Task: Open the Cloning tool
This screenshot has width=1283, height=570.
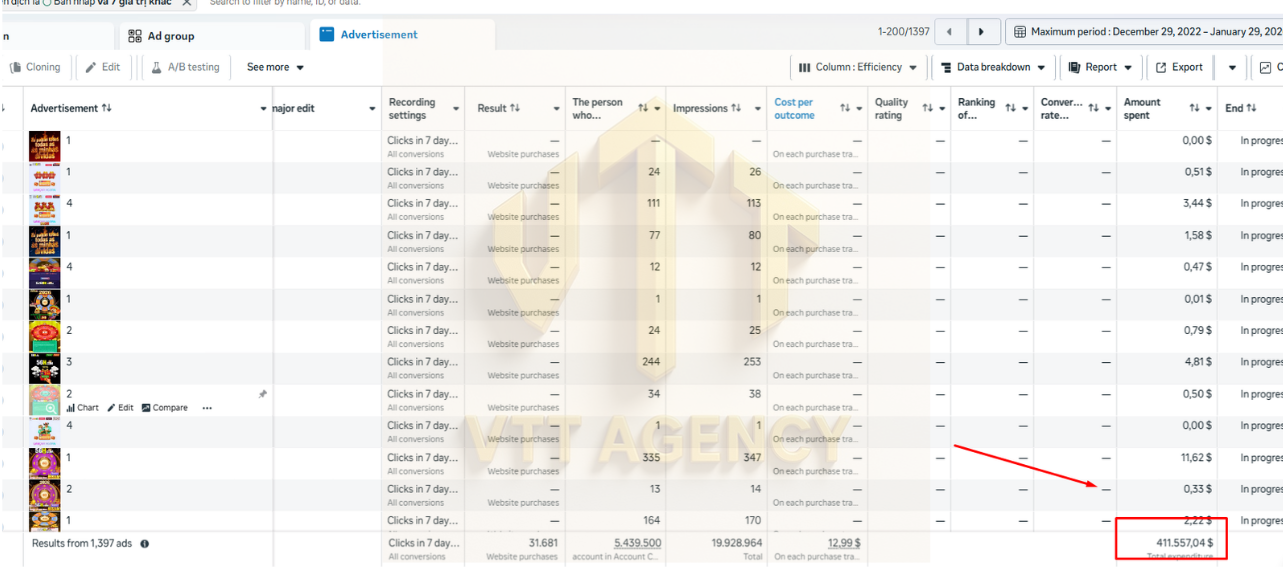Action: 35,67
